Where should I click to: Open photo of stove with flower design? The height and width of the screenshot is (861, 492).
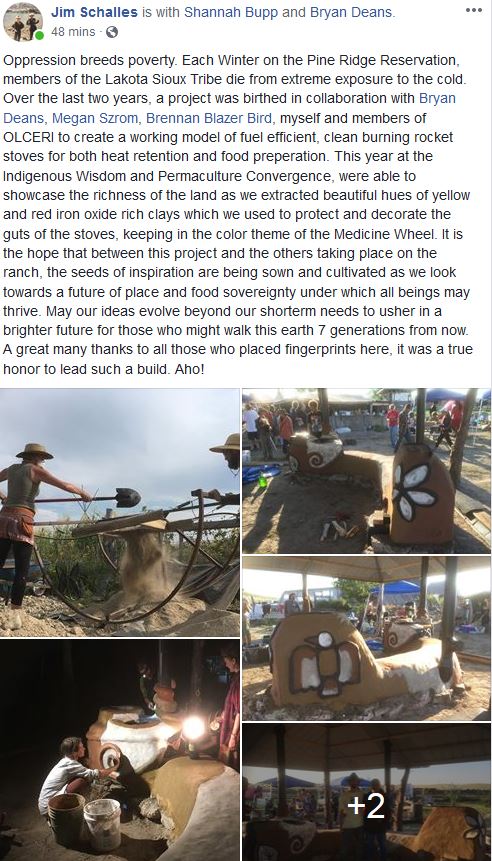367,471
